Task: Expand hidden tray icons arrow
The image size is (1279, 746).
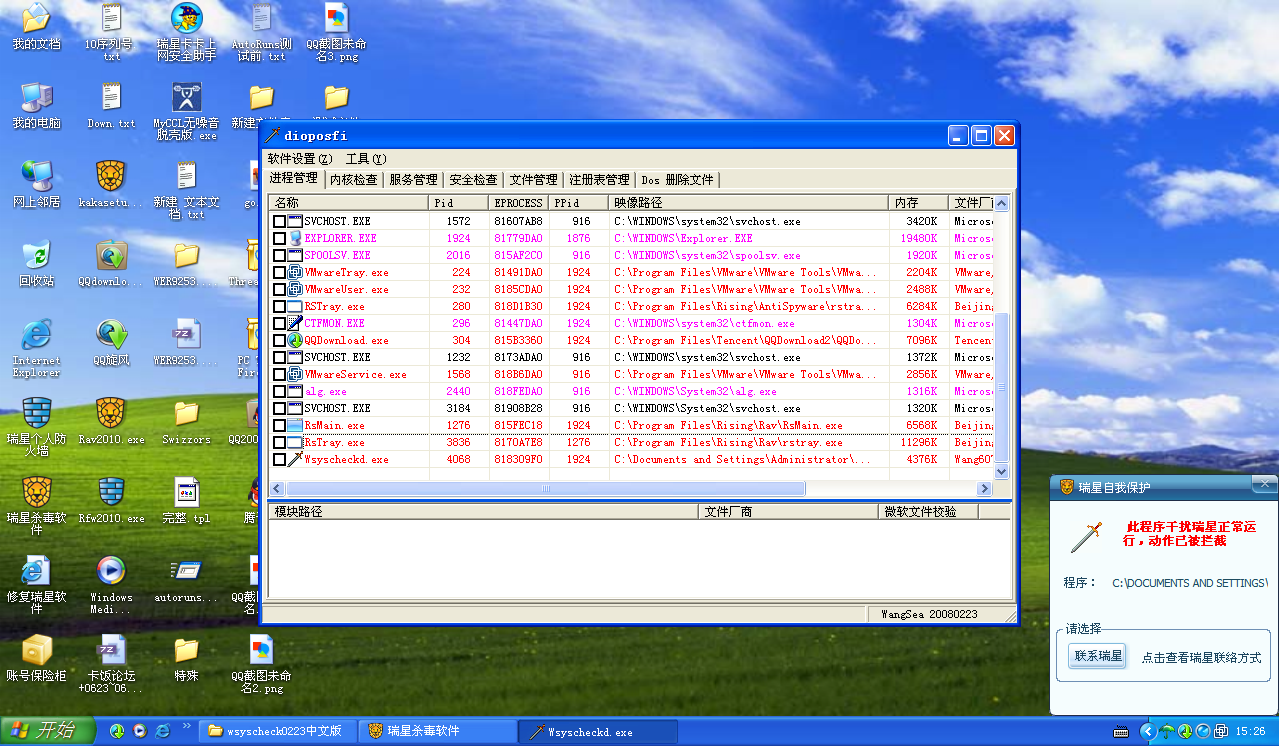Action: click(x=1148, y=732)
